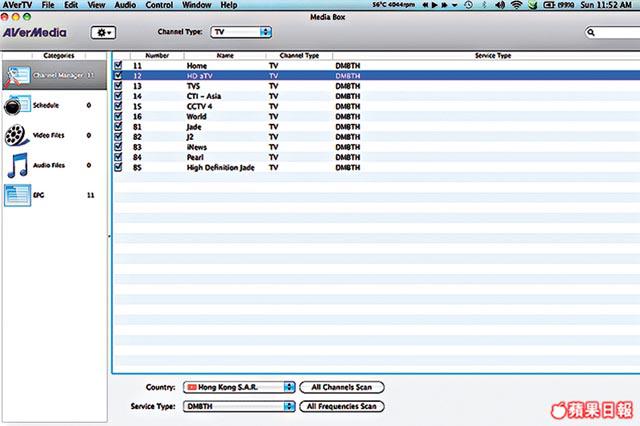Click the menu bar play control
Image resolution: width=640 pixels, height=426 pixels.
point(434,5)
